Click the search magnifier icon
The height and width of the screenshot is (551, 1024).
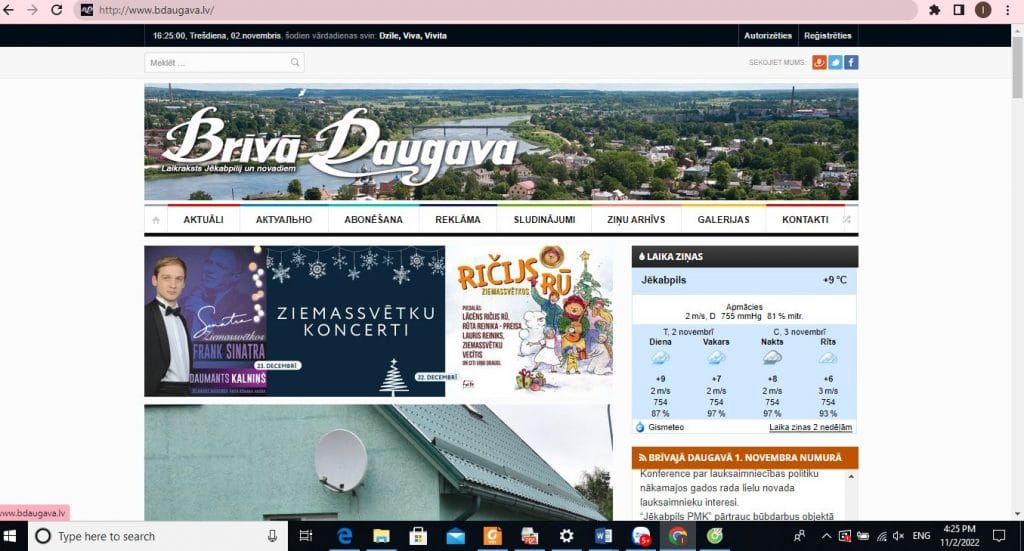pos(295,63)
